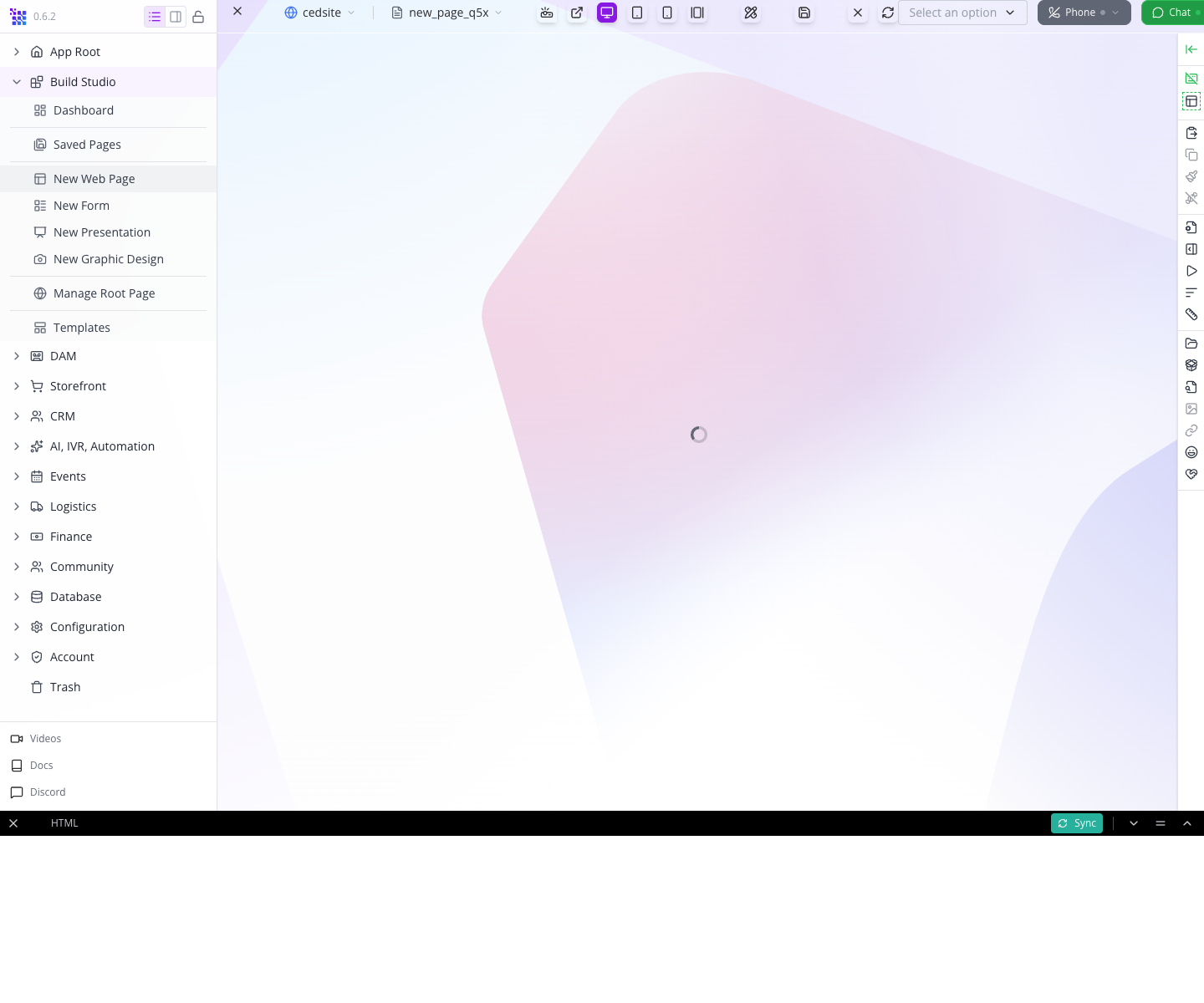Open the Dashboard menu item

pos(108,110)
